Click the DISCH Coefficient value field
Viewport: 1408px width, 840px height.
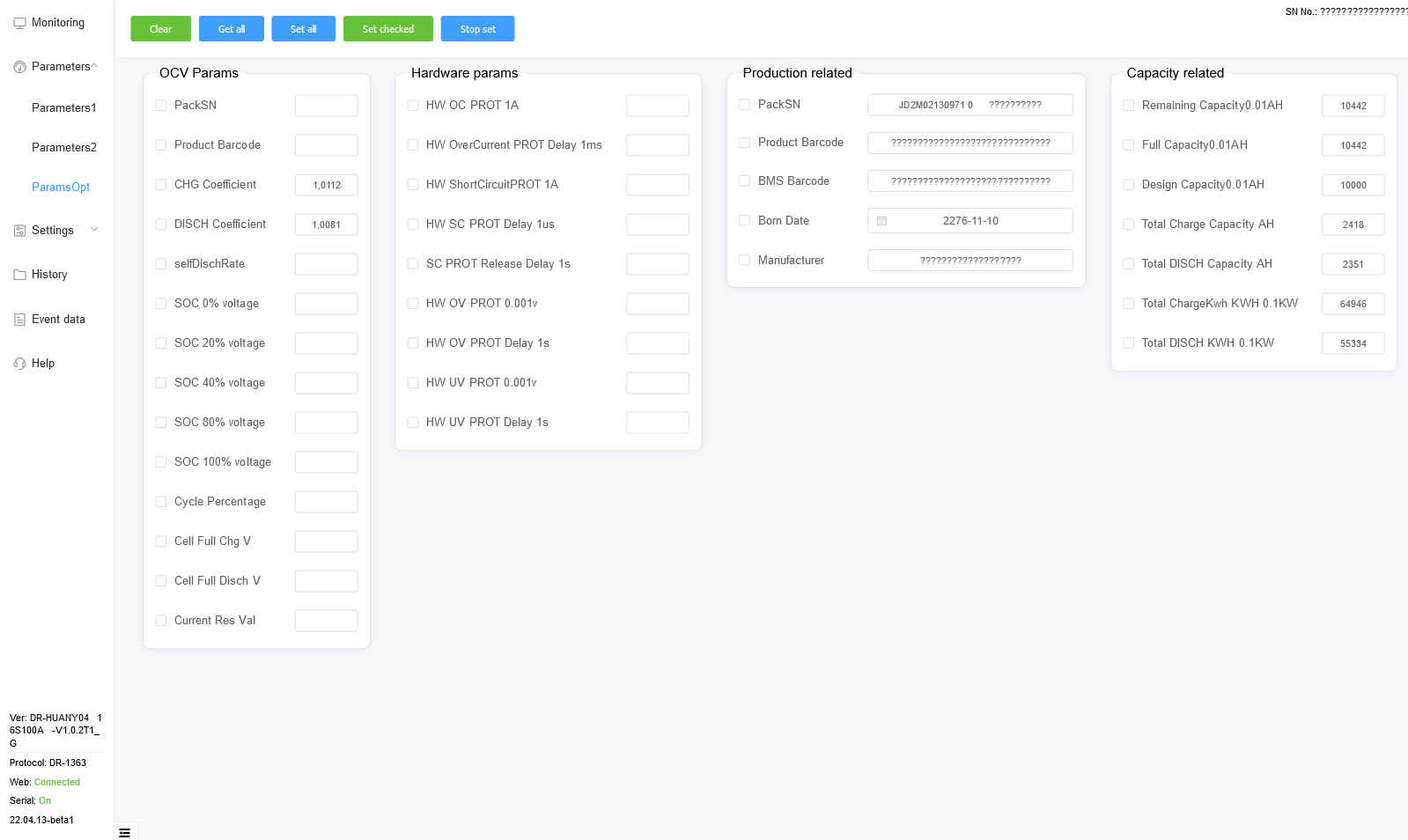coord(327,225)
